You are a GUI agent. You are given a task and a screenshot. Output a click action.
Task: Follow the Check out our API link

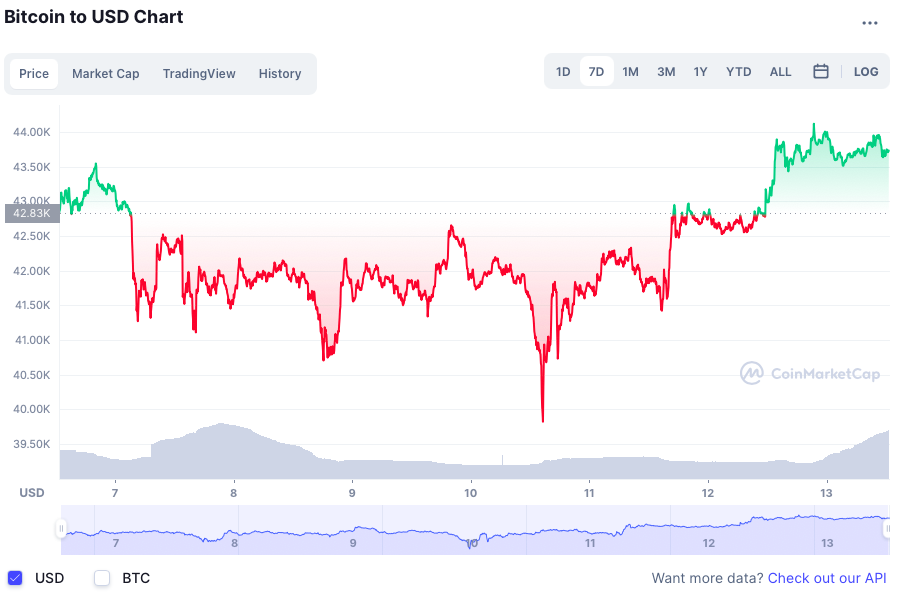pyautogui.click(x=827, y=578)
